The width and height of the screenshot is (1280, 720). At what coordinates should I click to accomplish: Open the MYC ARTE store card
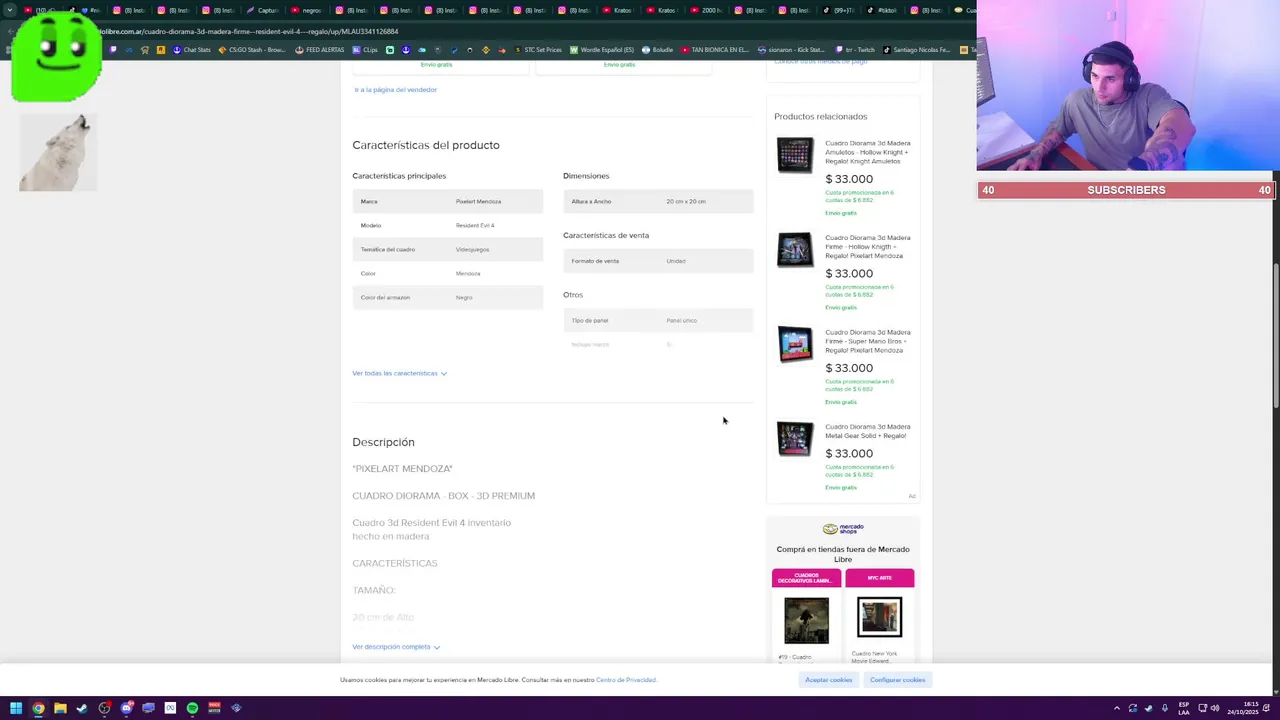point(879,578)
